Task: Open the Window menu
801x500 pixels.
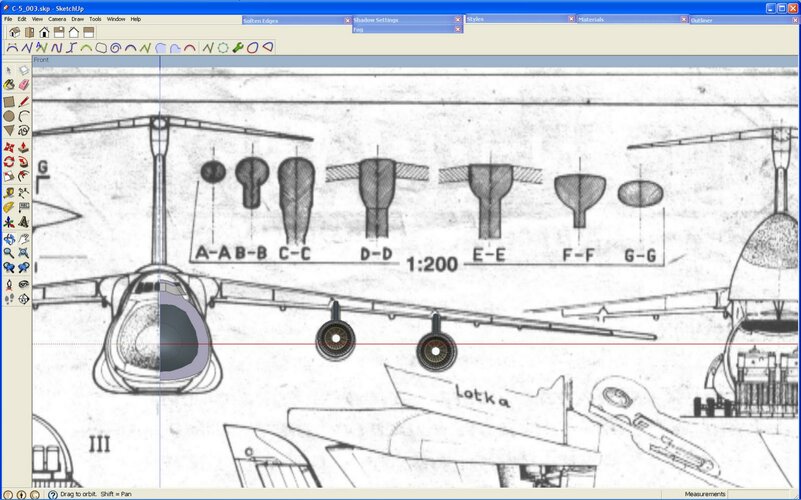Action: [x=116, y=19]
